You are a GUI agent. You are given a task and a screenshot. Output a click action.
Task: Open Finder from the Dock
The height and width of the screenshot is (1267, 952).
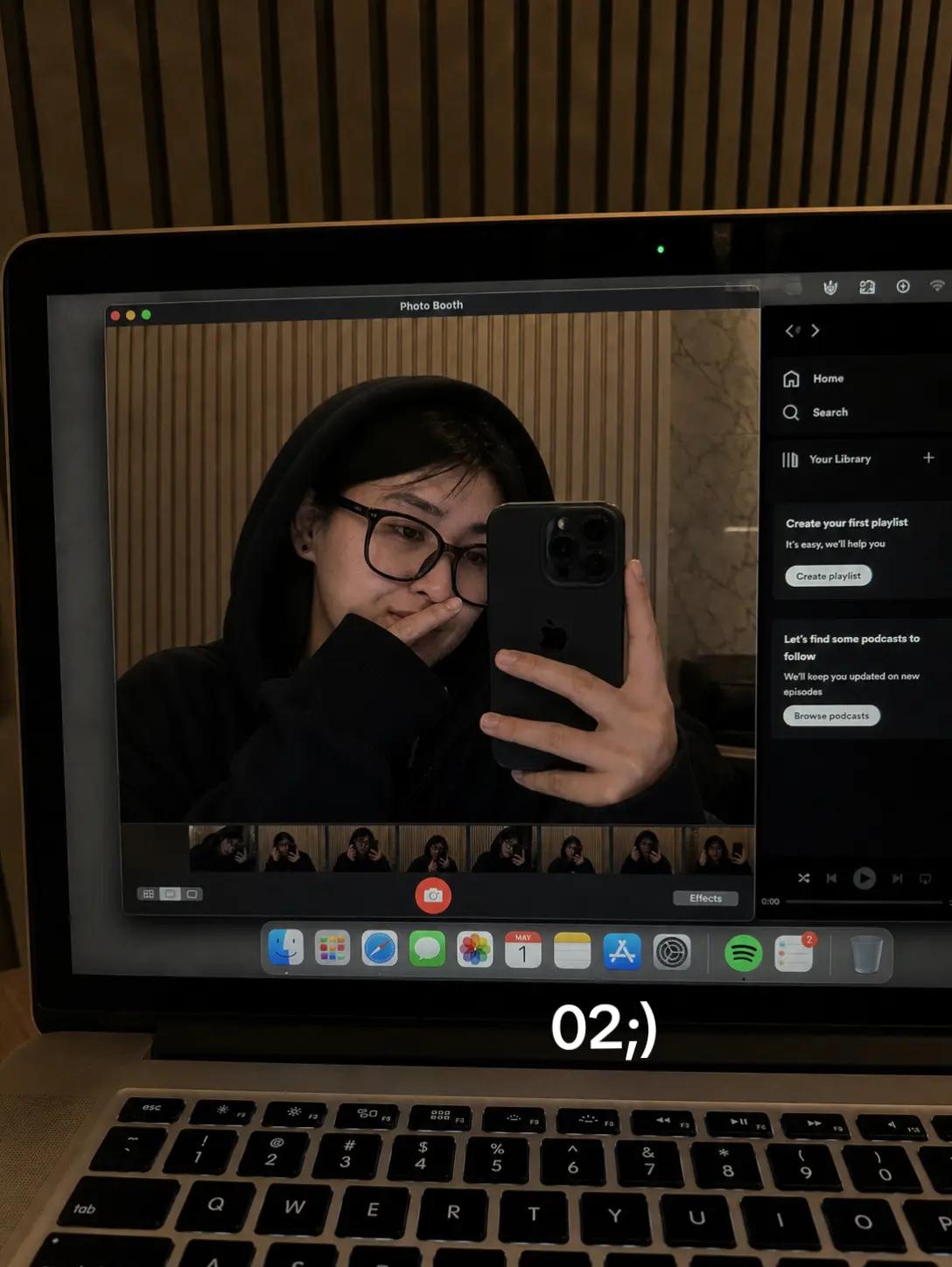[285, 948]
